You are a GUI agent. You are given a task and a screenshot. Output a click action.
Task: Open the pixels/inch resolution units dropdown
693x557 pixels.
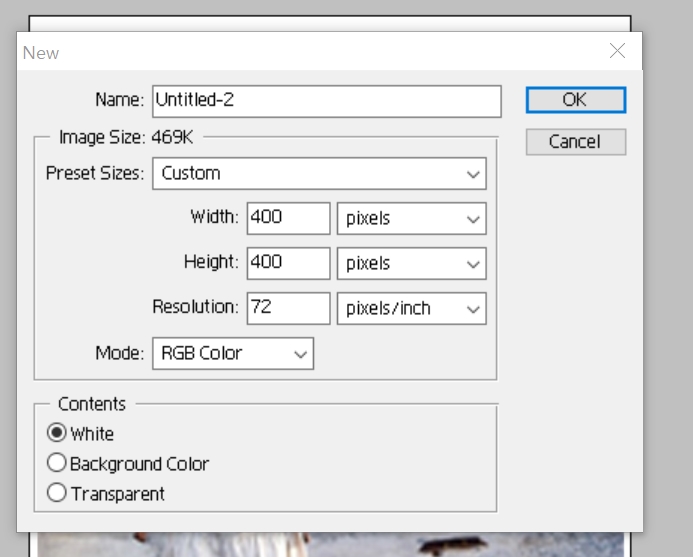411,309
